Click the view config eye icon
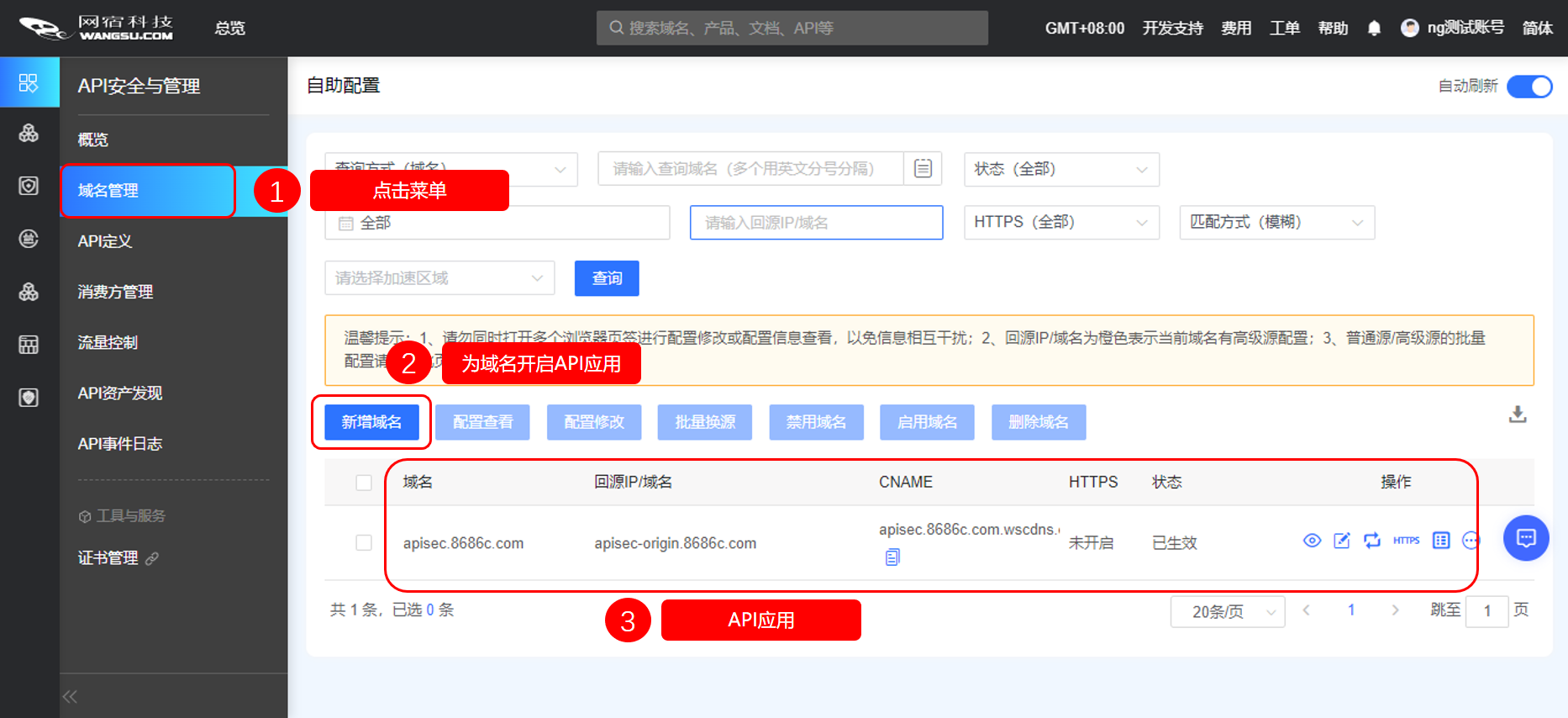 (x=1312, y=541)
